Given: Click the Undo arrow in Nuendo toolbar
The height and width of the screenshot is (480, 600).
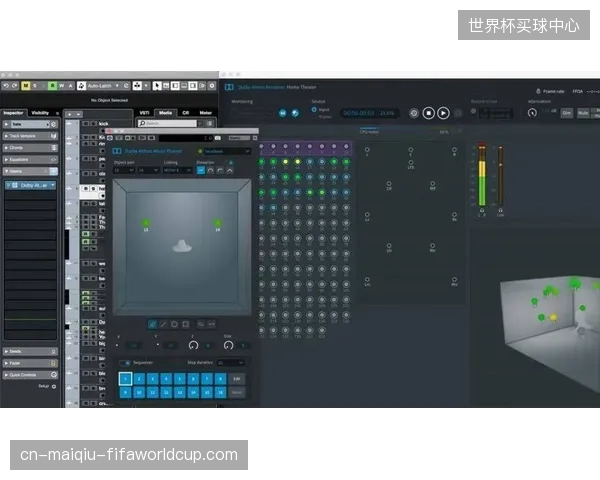Looking at the screenshot, I should point(6,86).
